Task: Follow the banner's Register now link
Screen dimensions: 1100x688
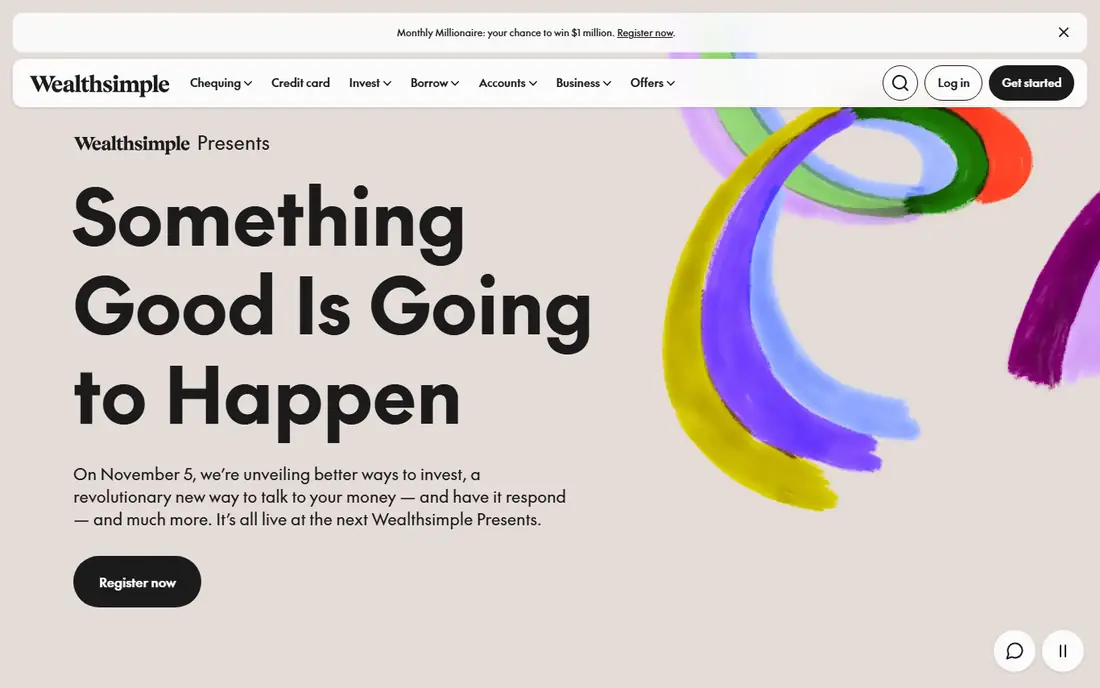Action: click(645, 33)
